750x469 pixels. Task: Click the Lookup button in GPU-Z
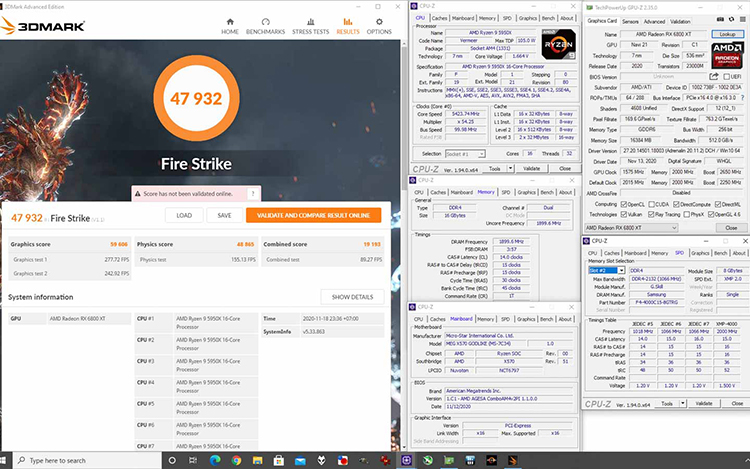pyautogui.click(x=728, y=34)
